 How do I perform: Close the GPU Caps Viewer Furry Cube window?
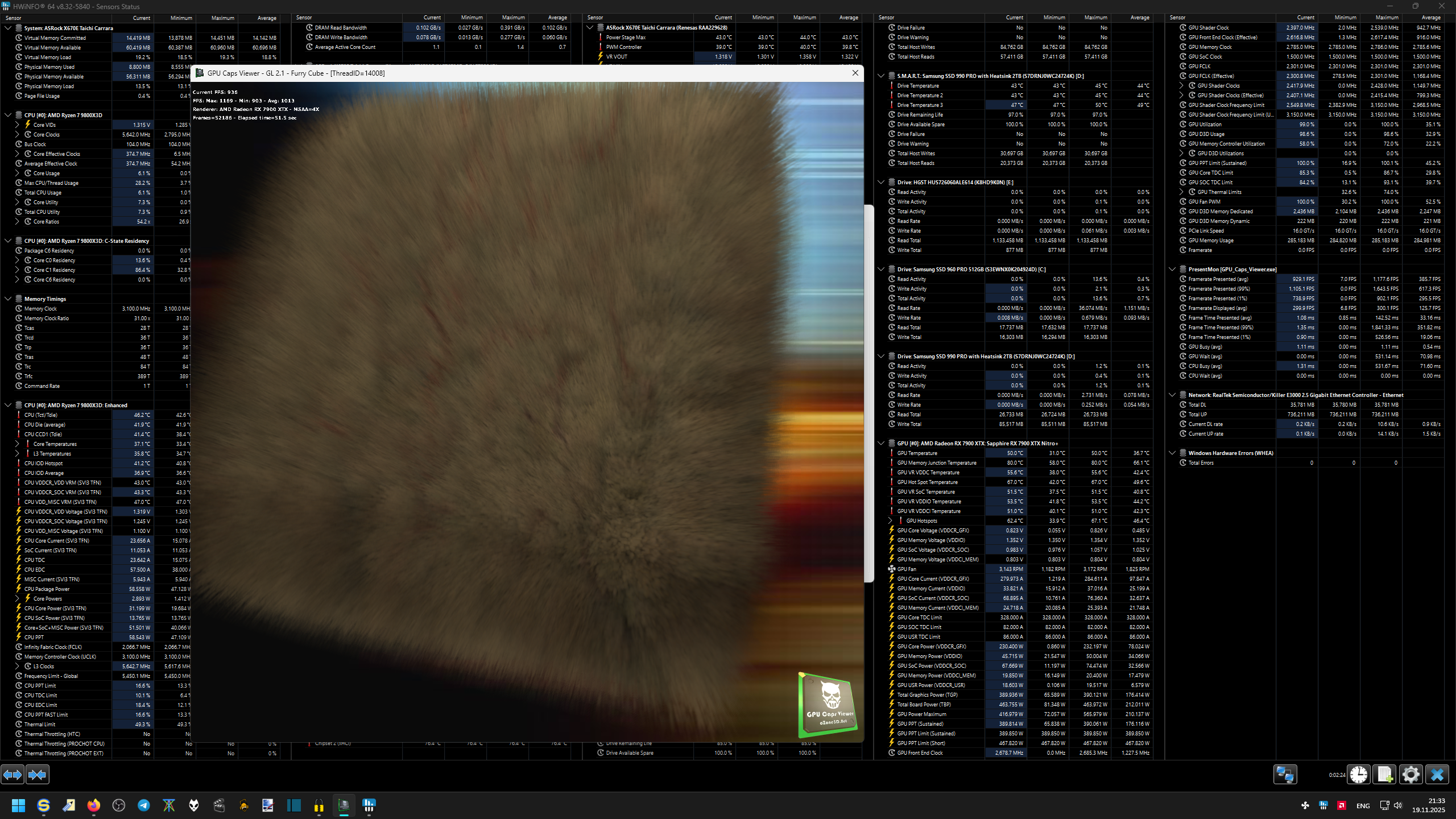tap(855, 73)
